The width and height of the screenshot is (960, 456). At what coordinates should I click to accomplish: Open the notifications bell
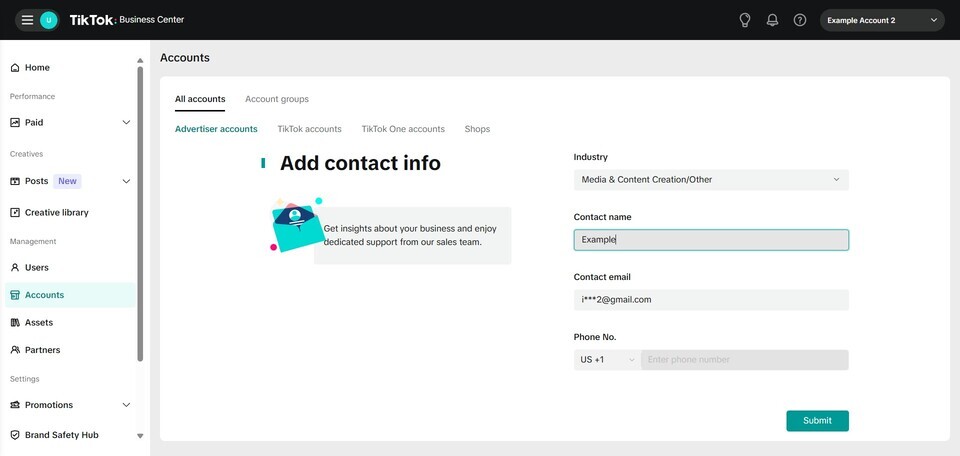click(x=772, y=20)
